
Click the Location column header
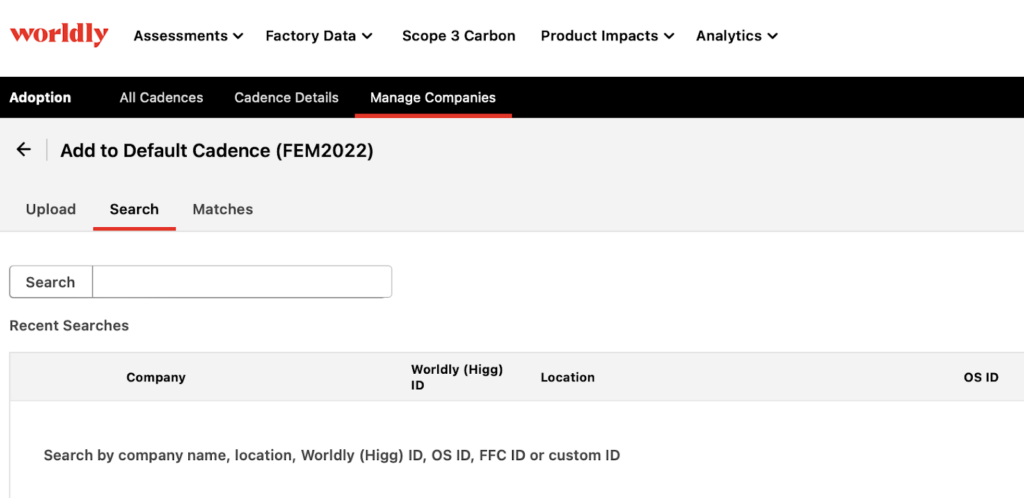pos(568,377)
